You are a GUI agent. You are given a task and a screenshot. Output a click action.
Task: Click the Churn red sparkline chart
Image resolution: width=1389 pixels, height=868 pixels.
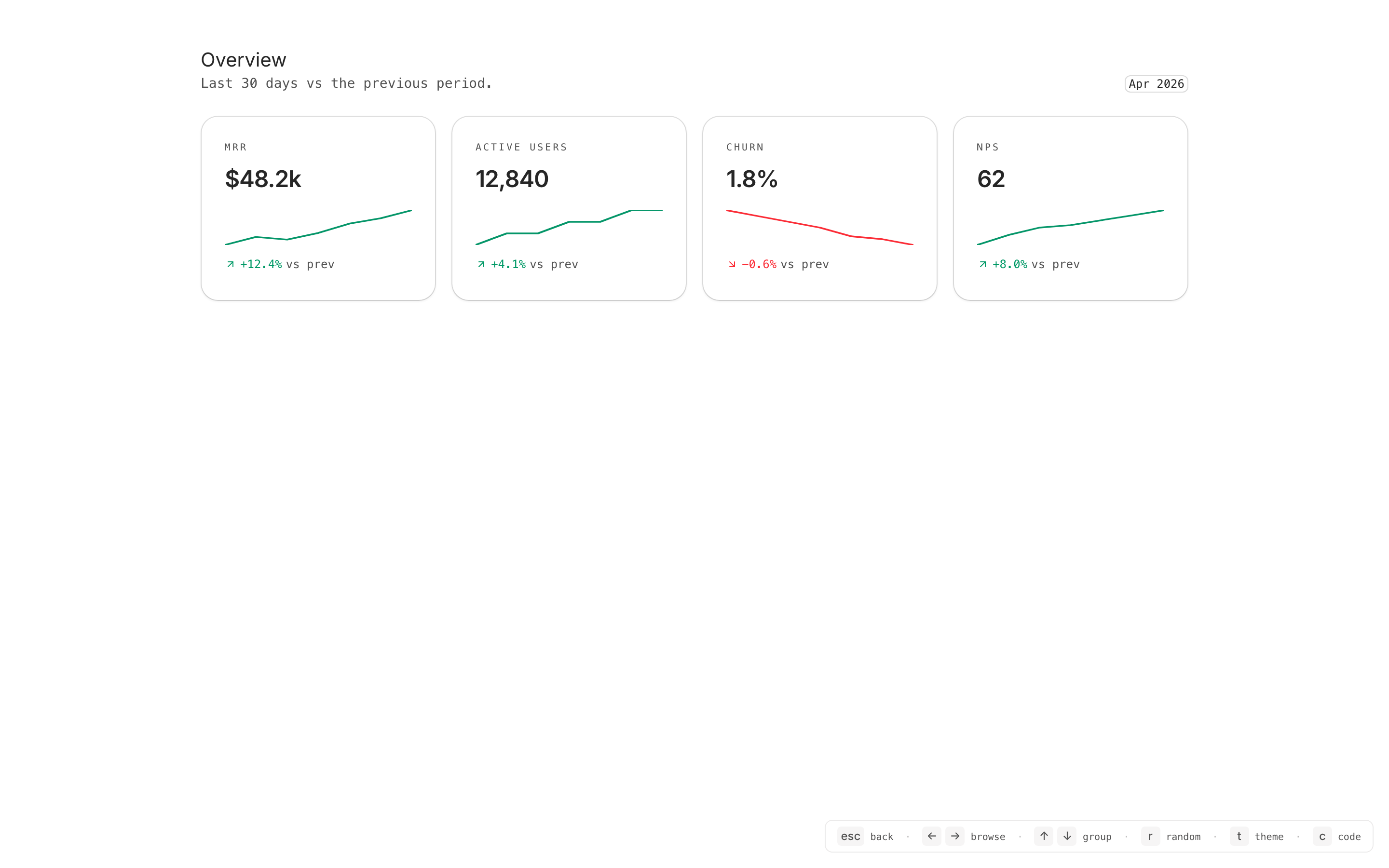pos(819,228)
